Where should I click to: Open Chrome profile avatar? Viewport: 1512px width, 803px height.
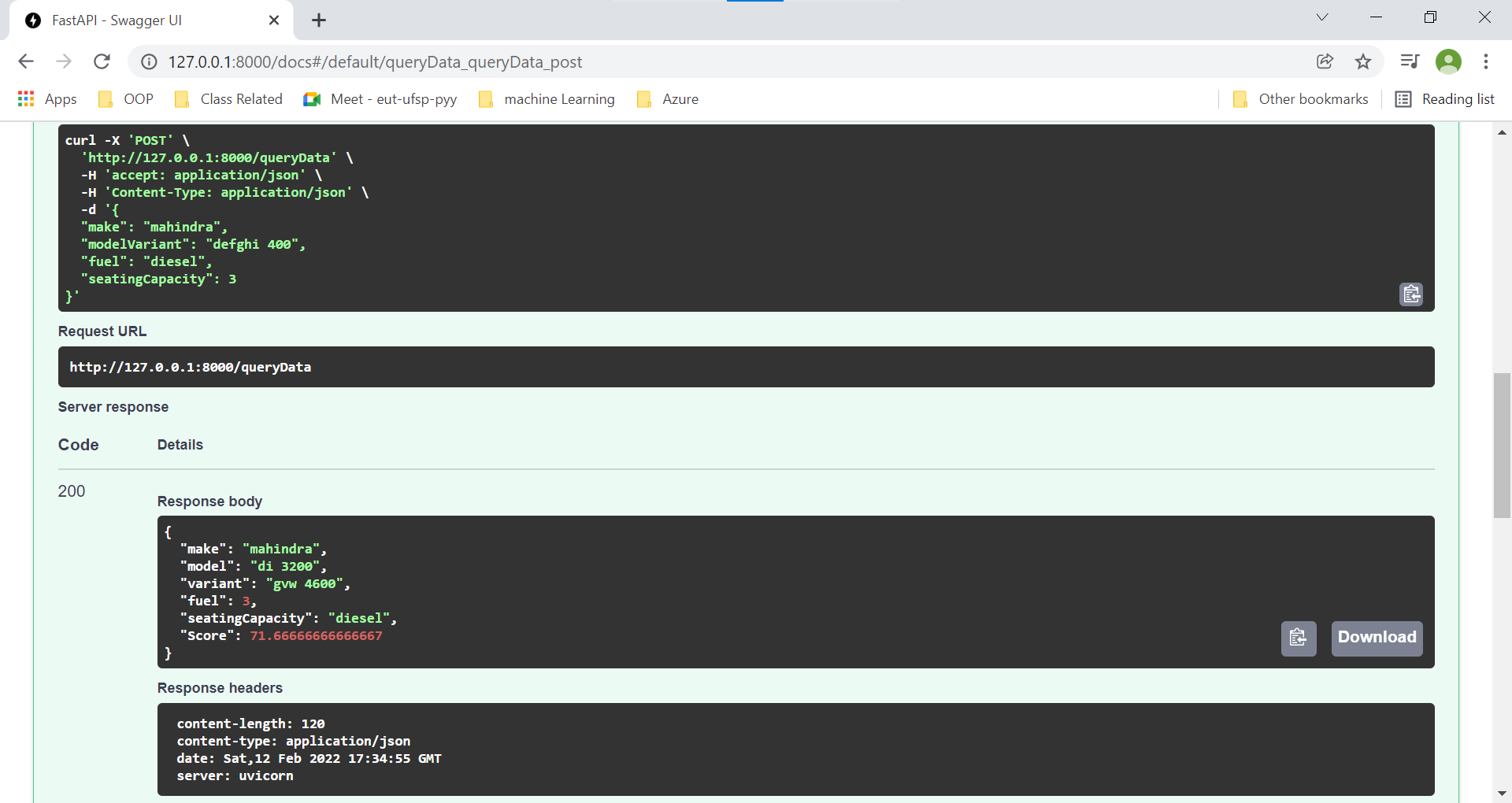[1448, 61]
